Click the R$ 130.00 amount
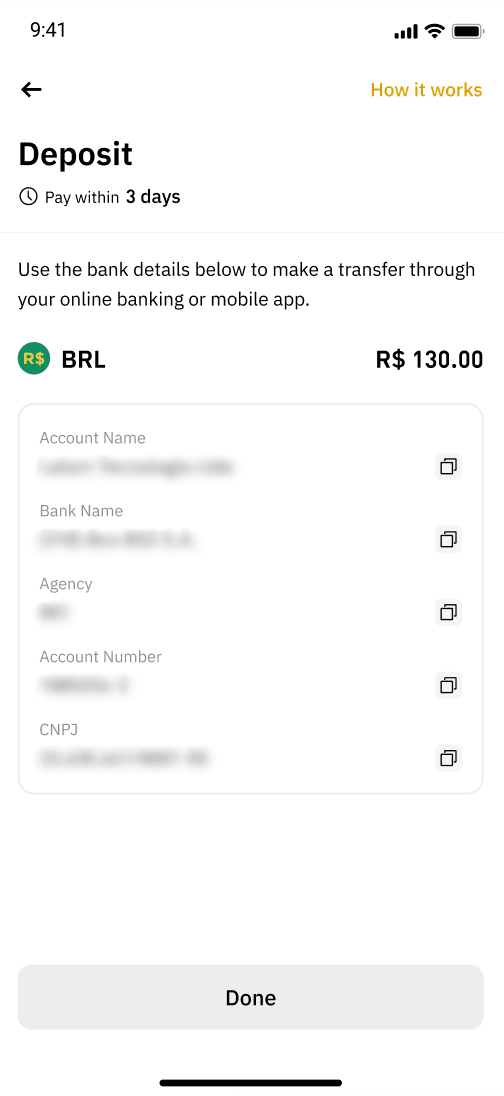The height and width of the screenshot is (1096, 504). tap(429, 359)
